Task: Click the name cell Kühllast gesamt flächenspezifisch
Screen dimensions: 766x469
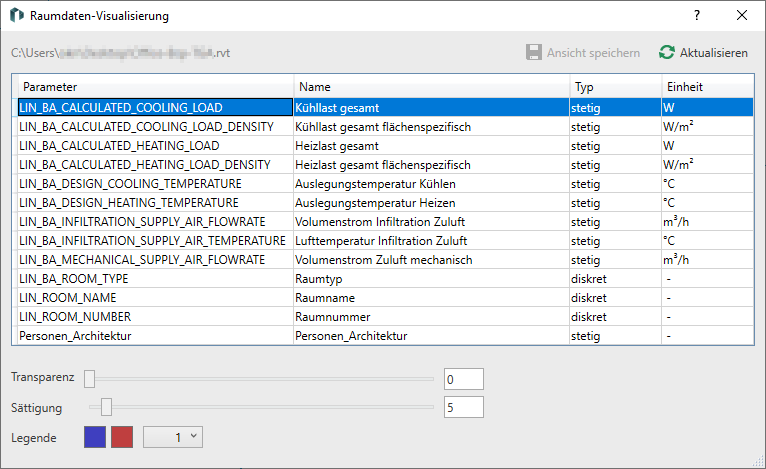Action: 431,127
